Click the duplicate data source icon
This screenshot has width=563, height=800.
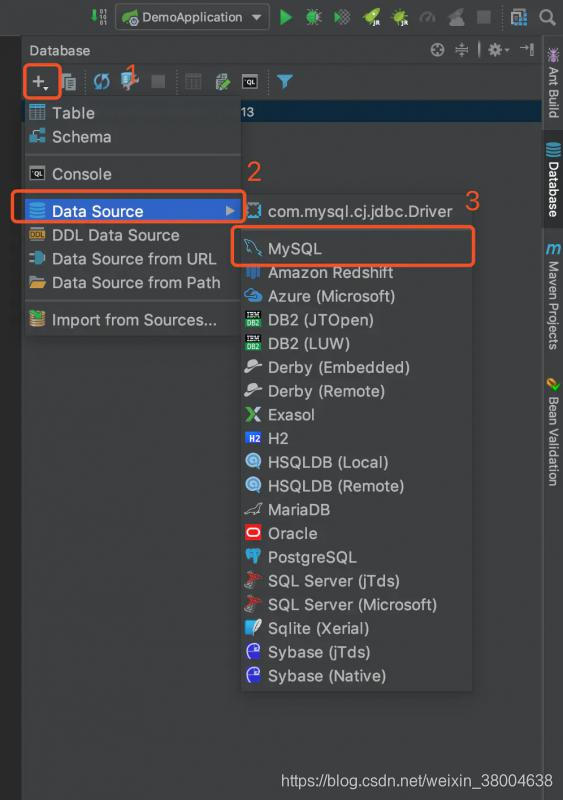click(x=69, y=82)
